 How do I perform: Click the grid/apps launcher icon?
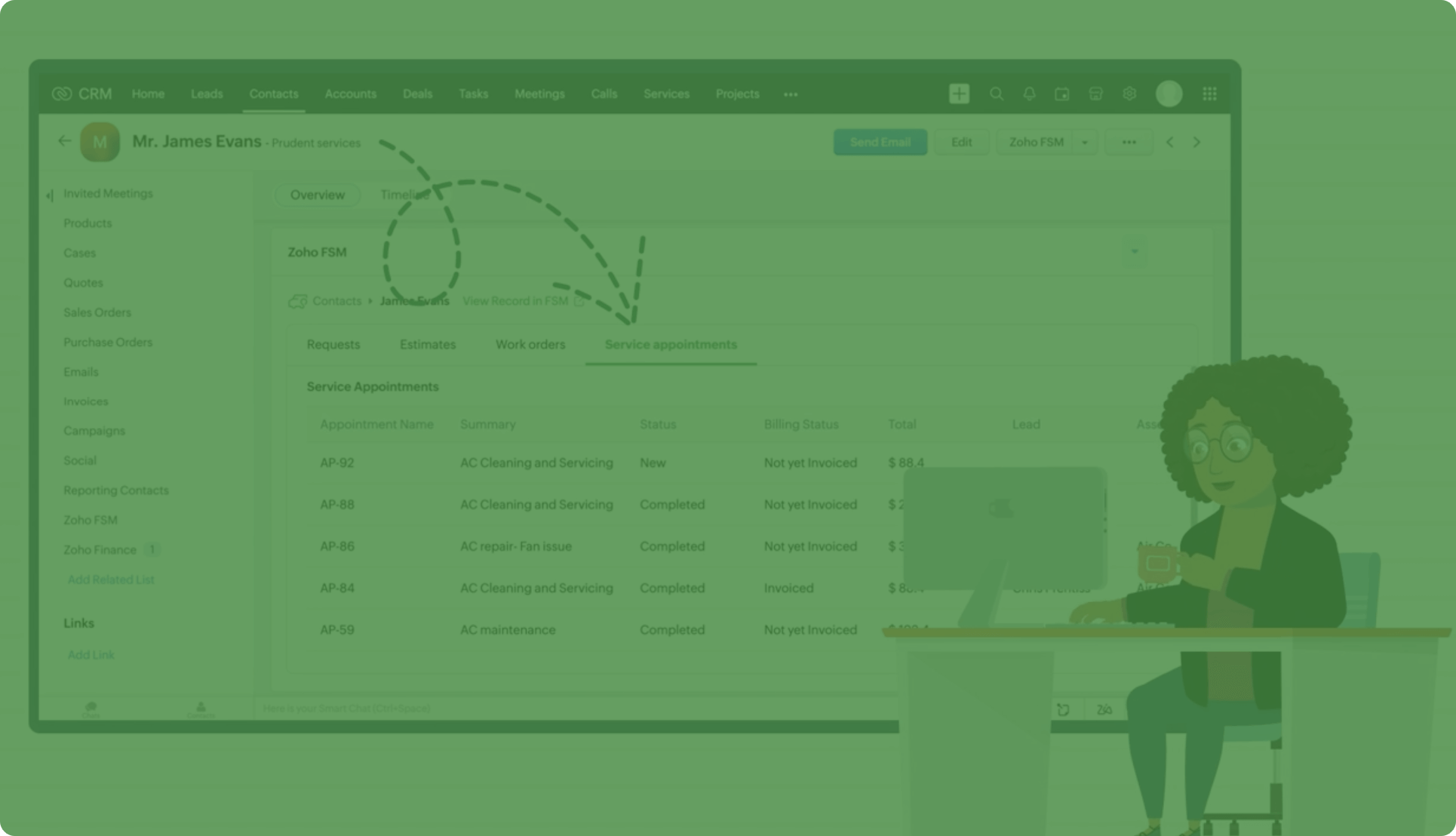1210,94
